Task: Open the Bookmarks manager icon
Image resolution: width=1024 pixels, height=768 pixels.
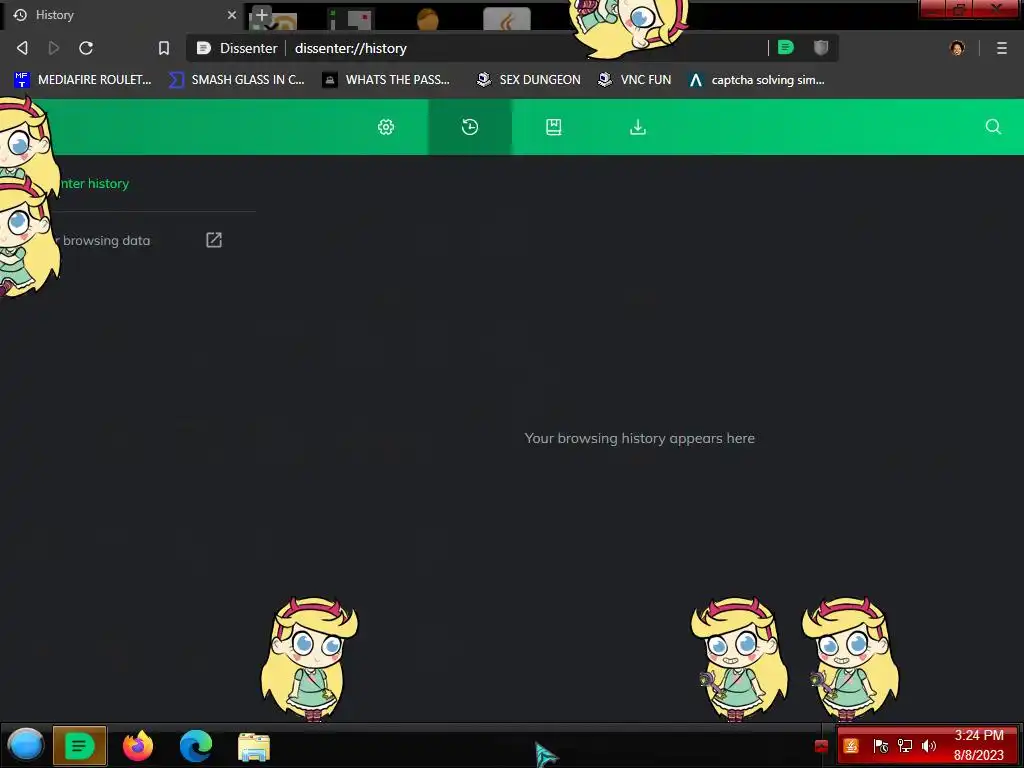Action: point(554,127)
